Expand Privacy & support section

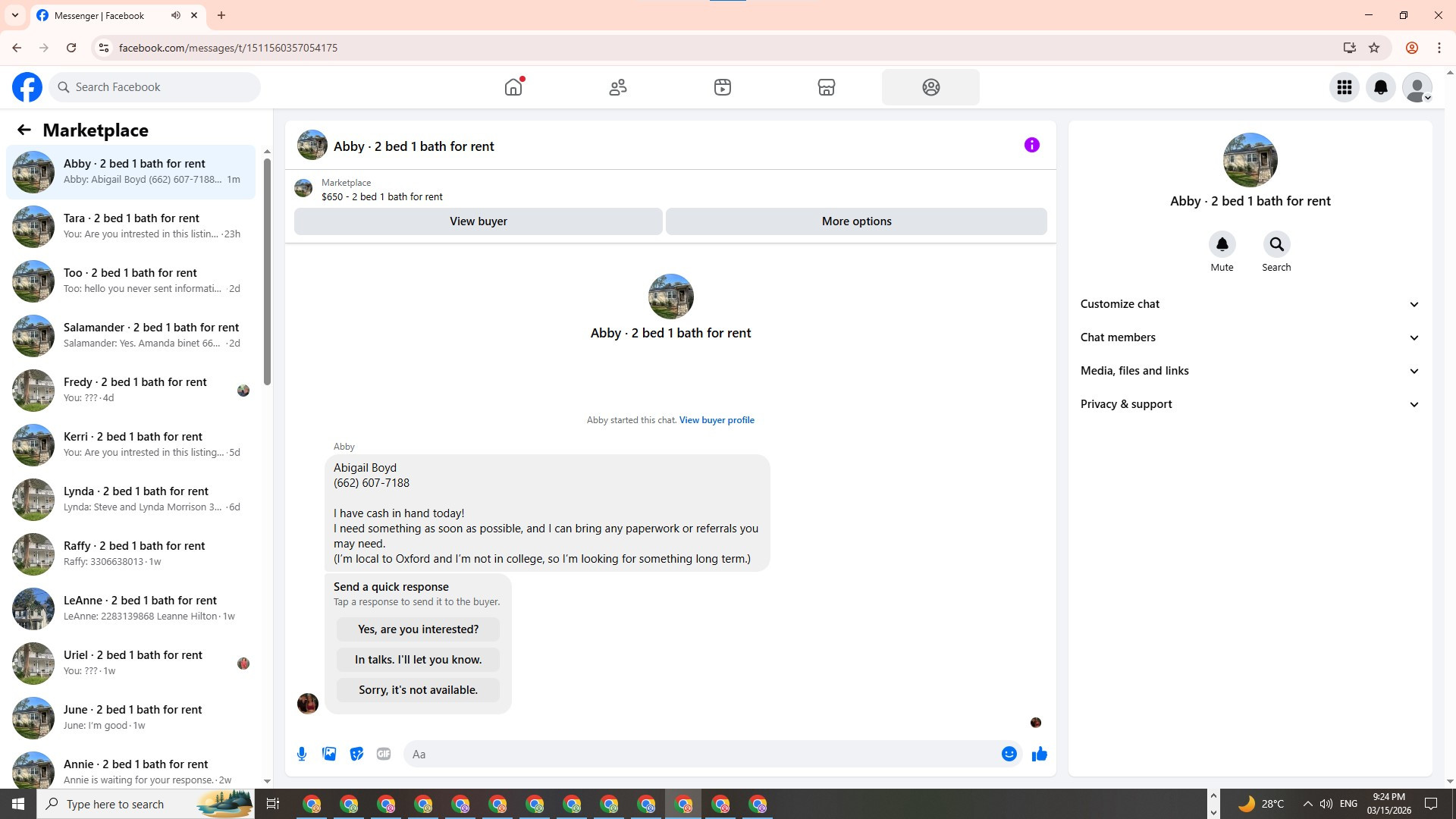tap(1250, 404)
